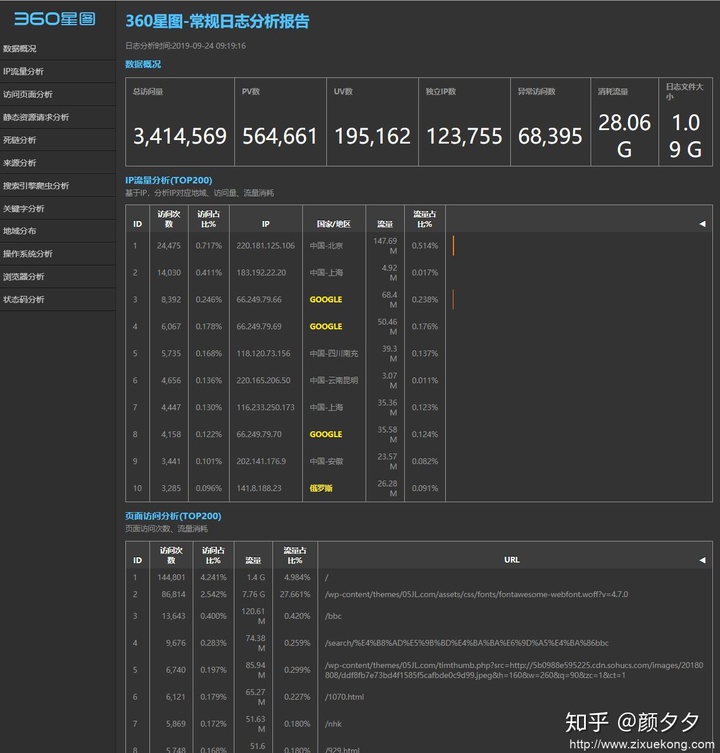Click the visit count 24,475
Screen dimensions: 720x753
point(169,245)
